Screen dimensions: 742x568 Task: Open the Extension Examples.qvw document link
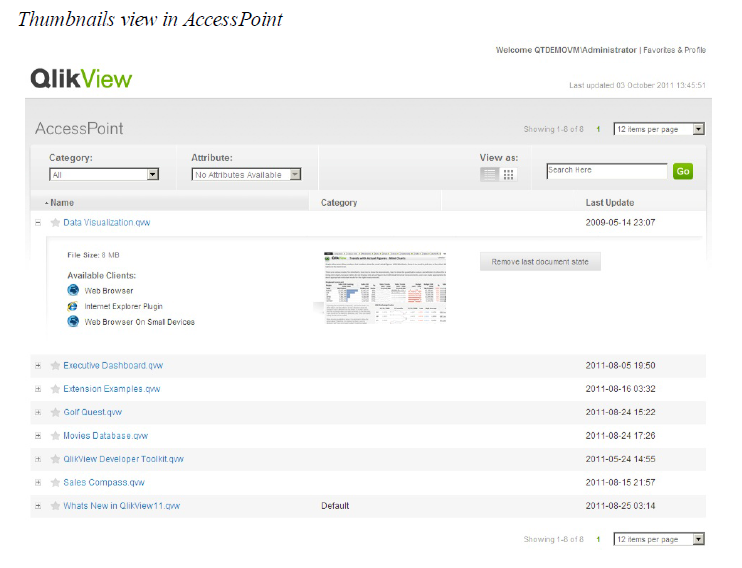[x=112, y=389]
